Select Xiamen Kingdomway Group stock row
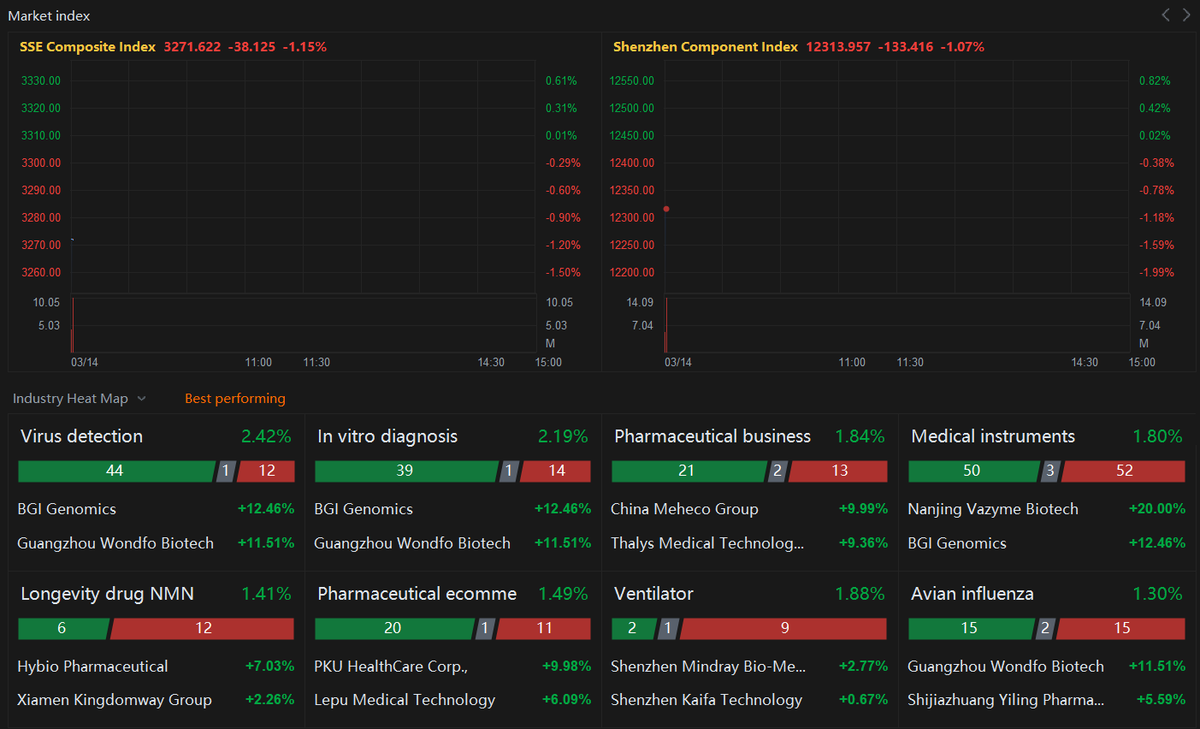Screen dimensions: 1200x729 click(x=156, y=700)
